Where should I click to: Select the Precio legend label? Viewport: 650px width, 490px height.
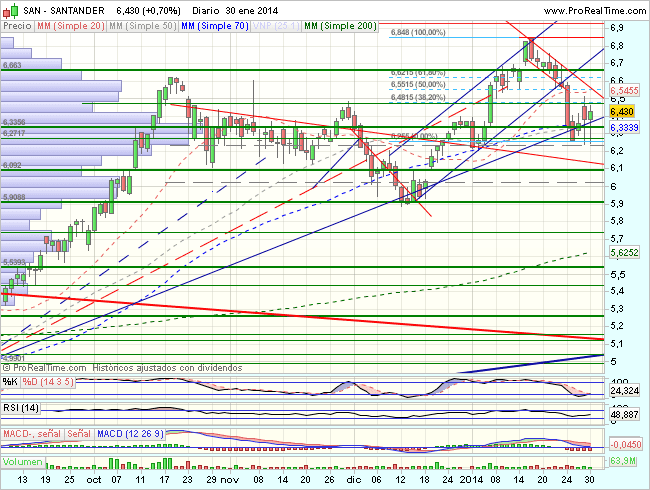pyautogui.click(x=17, y=26)
